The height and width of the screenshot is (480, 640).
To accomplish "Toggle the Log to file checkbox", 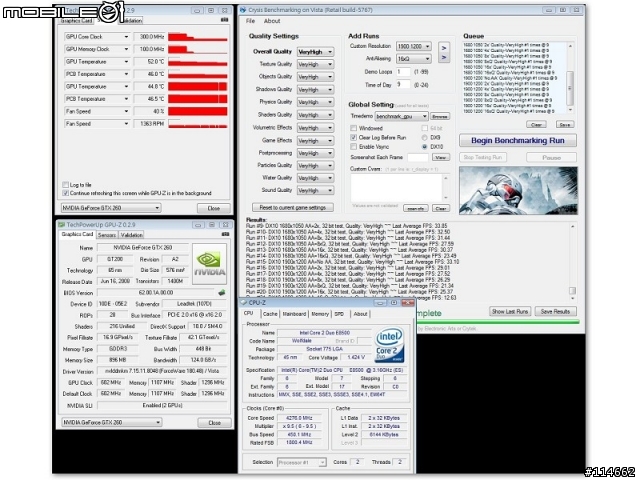I will pyautogui.click(x=65, y=184).
